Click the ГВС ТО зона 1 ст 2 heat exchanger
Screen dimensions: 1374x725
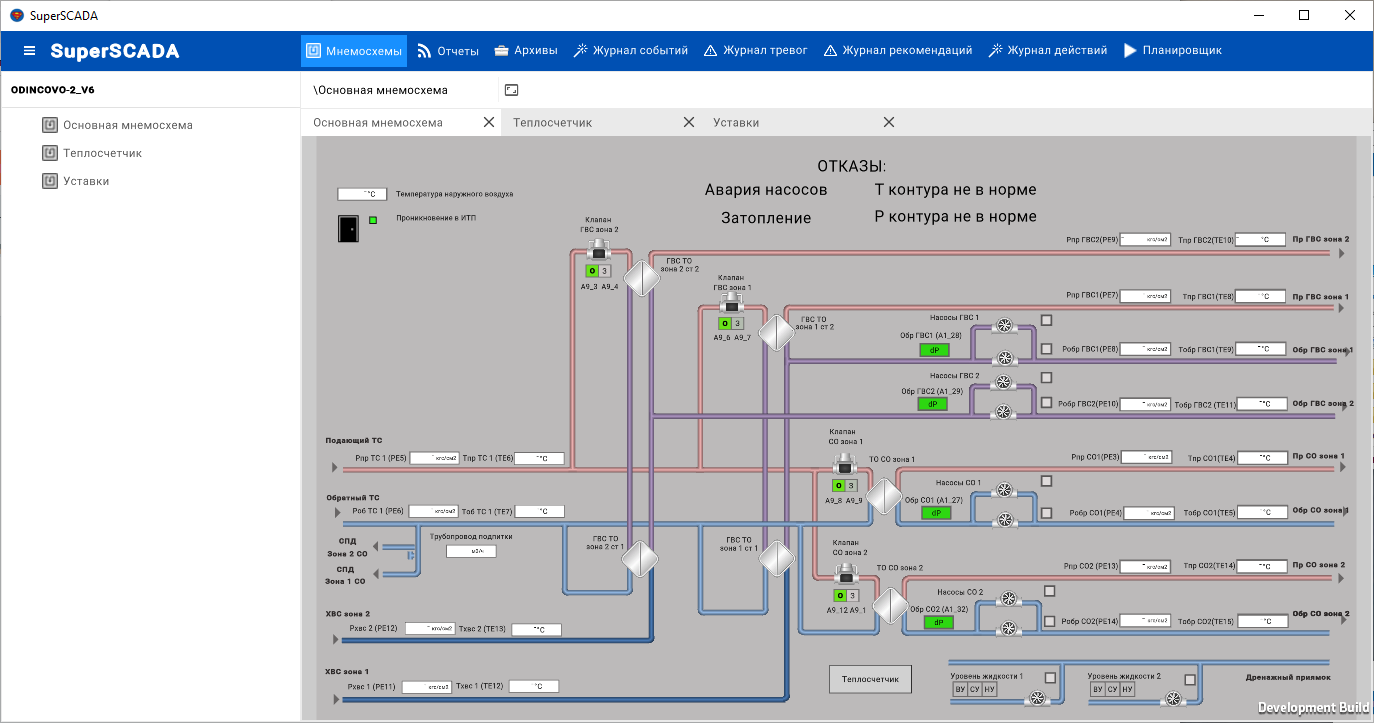(776, 331)
